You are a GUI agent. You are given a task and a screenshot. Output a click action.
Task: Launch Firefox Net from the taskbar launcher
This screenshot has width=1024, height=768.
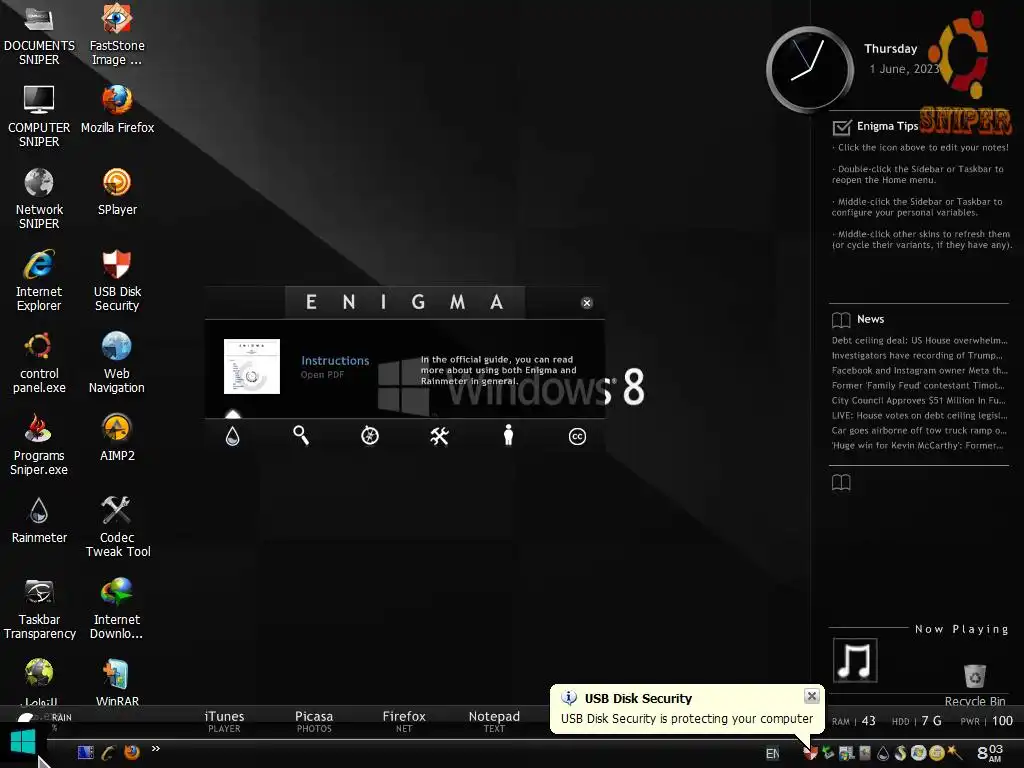[404, 721]
